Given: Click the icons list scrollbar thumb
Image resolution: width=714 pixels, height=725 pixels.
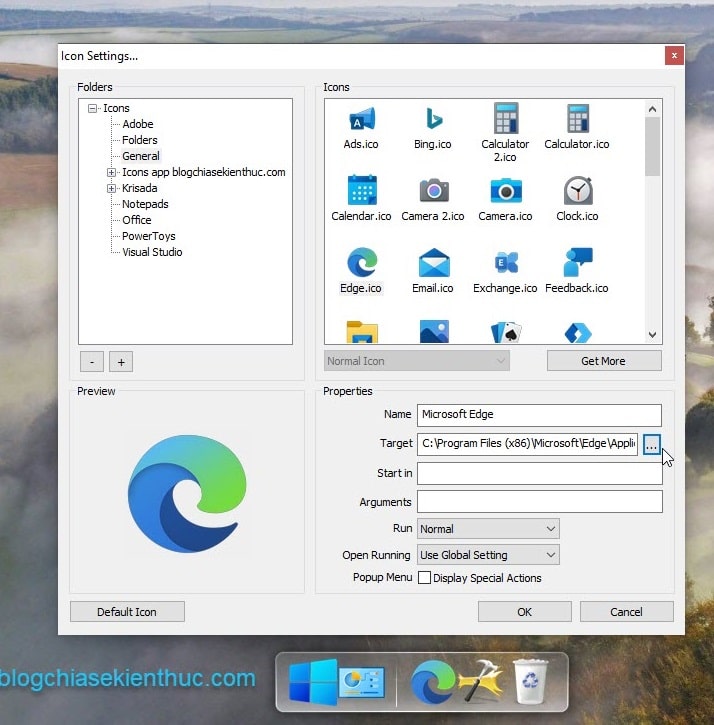Looking at the screenshot, I should click(652, 147).
